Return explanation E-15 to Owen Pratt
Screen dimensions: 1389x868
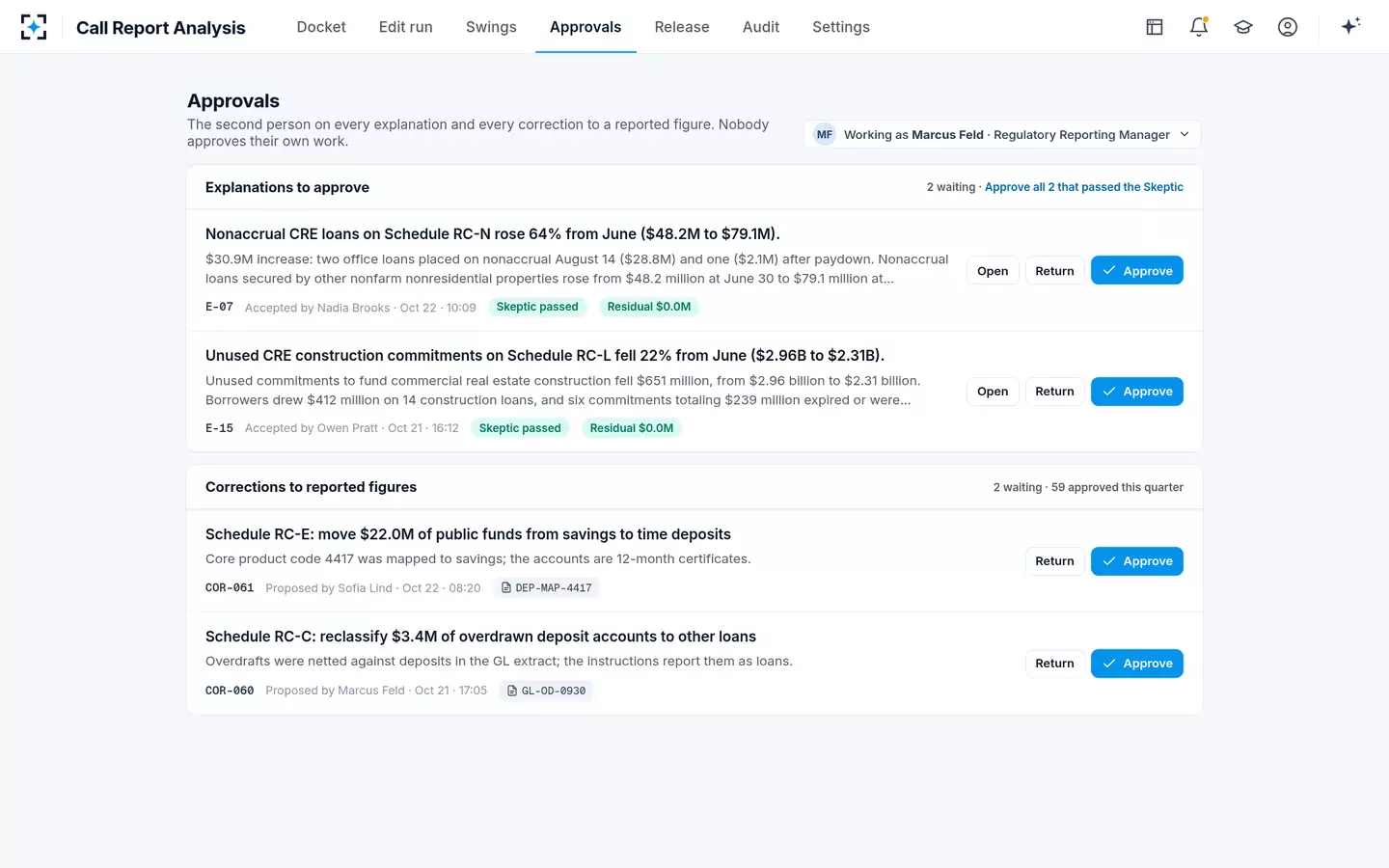(1054, 392)
